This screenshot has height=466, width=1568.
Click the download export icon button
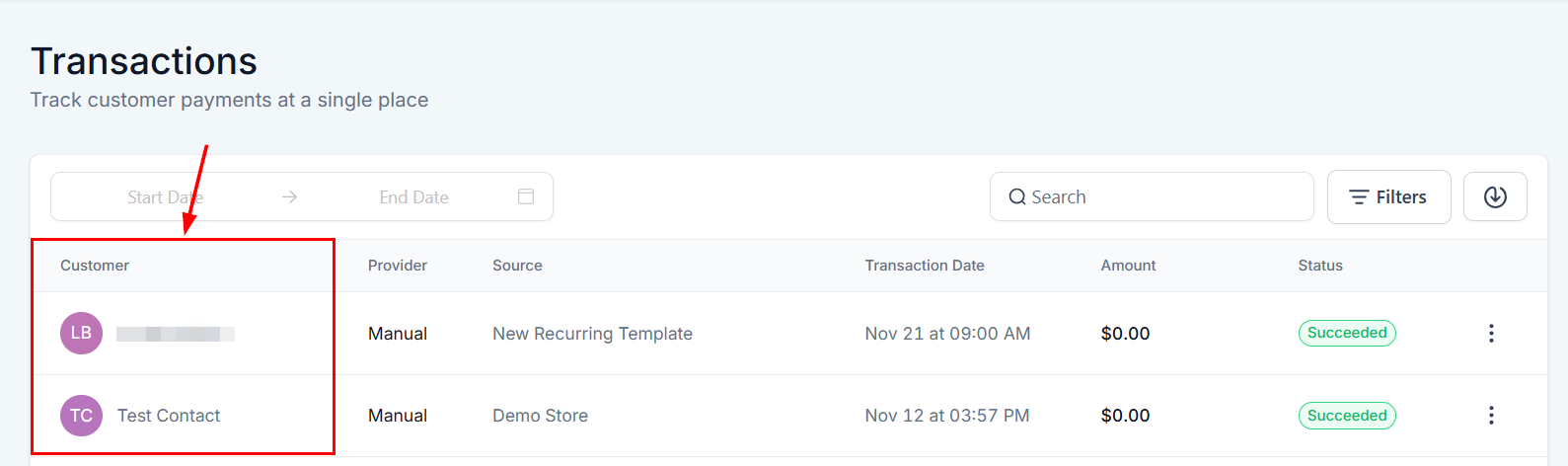[x=1495, y=197]
